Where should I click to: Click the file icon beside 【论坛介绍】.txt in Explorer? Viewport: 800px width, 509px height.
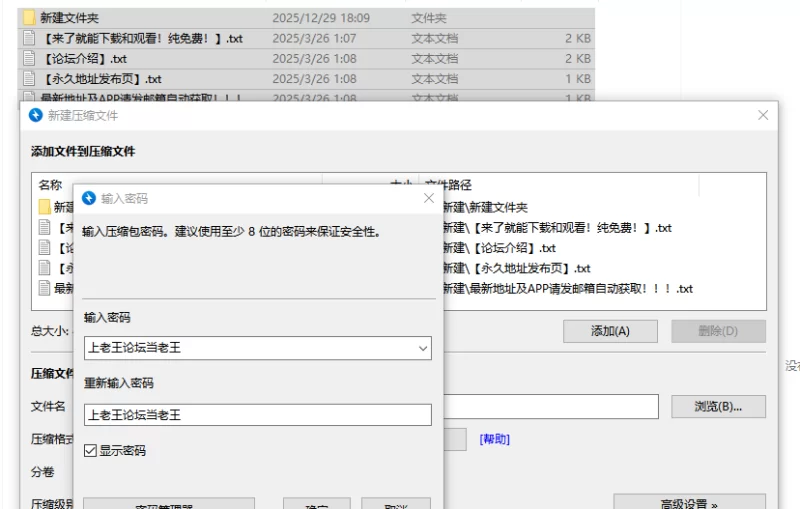29,59
